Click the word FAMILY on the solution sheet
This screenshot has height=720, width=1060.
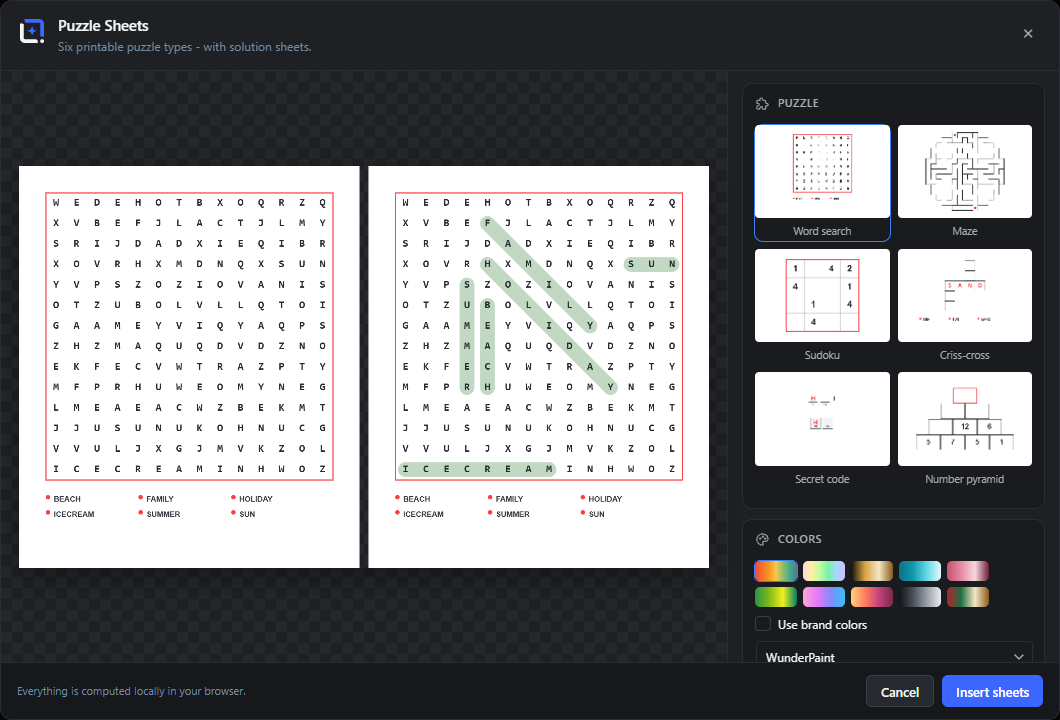(x=510, y=499)
